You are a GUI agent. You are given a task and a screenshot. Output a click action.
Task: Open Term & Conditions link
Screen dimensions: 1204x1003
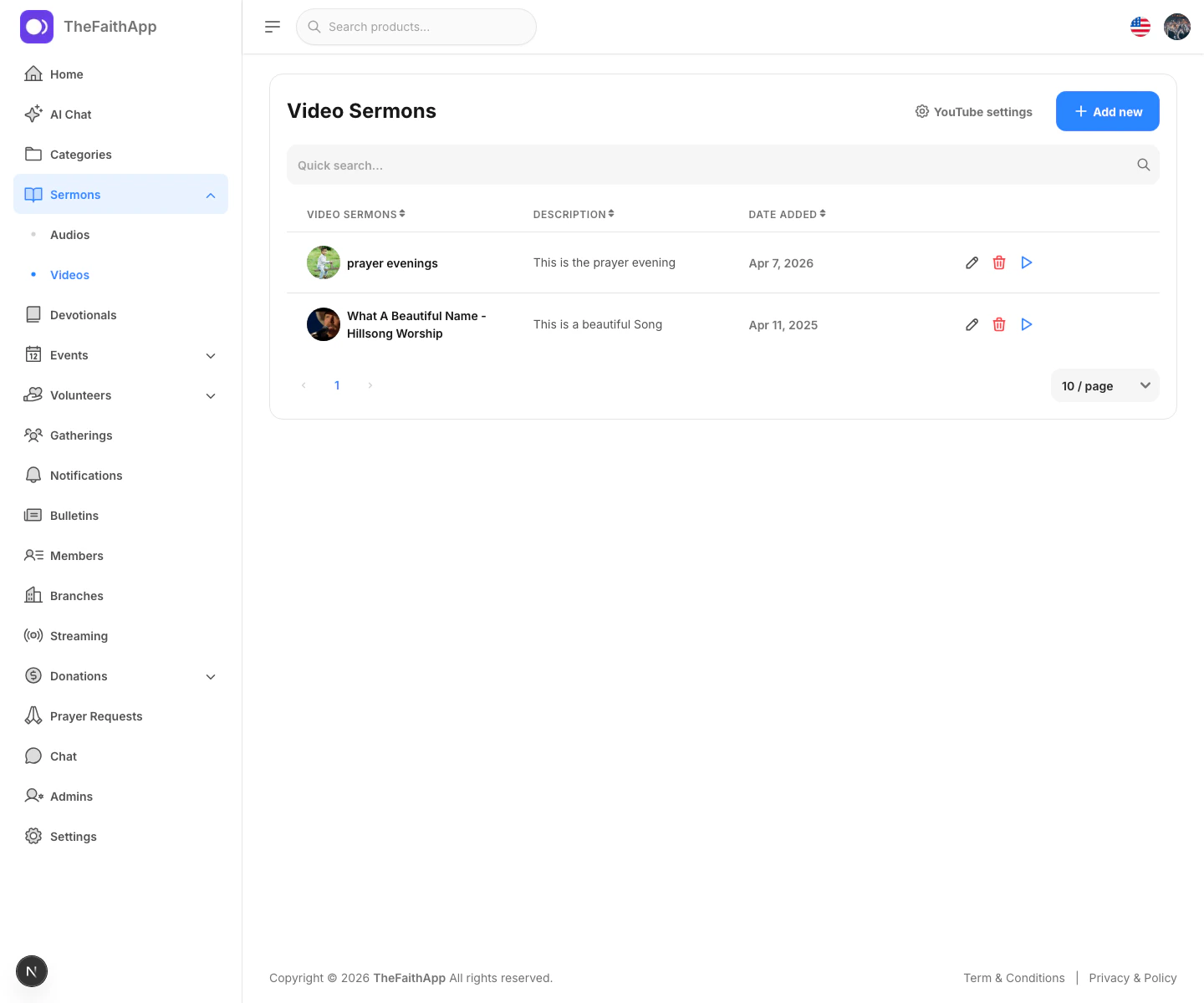point(1014,978)
